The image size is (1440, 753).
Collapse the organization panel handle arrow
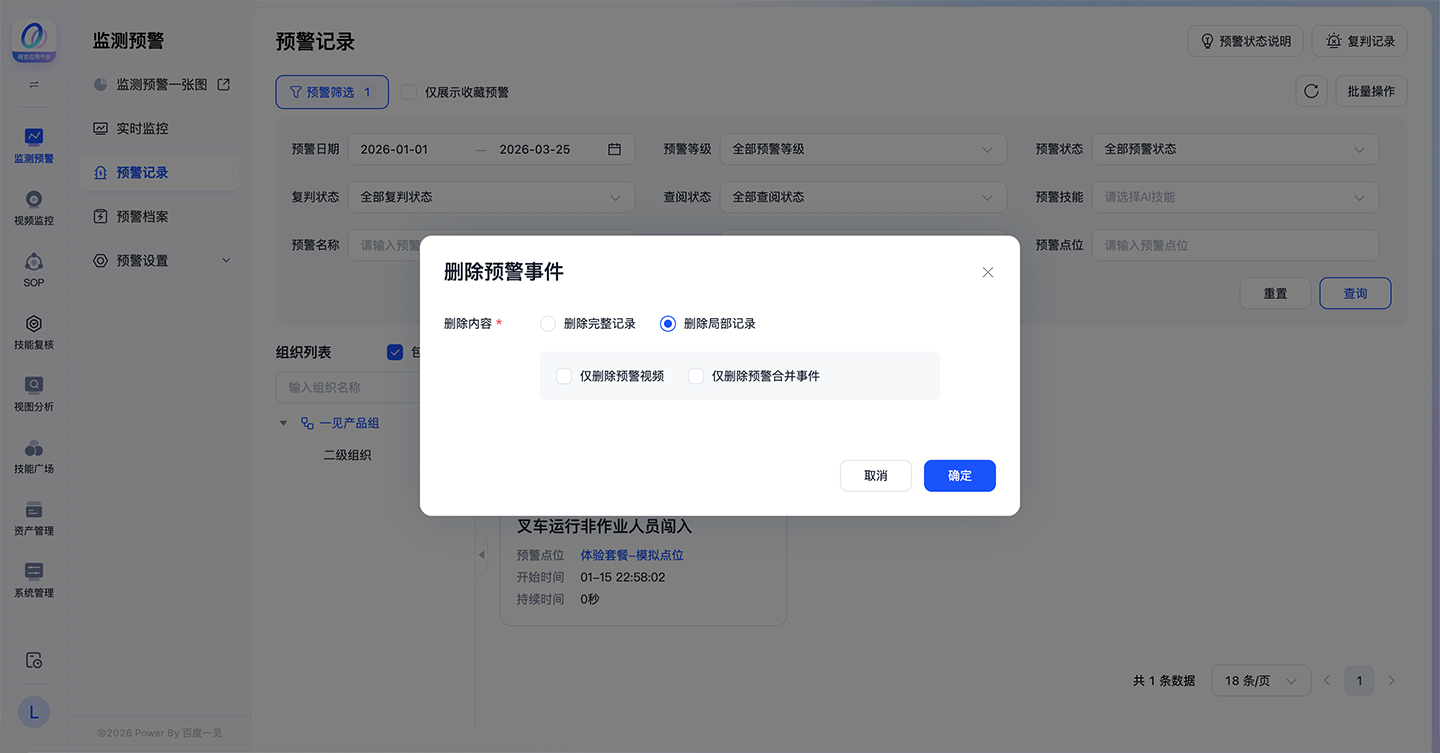coord(481,555)
